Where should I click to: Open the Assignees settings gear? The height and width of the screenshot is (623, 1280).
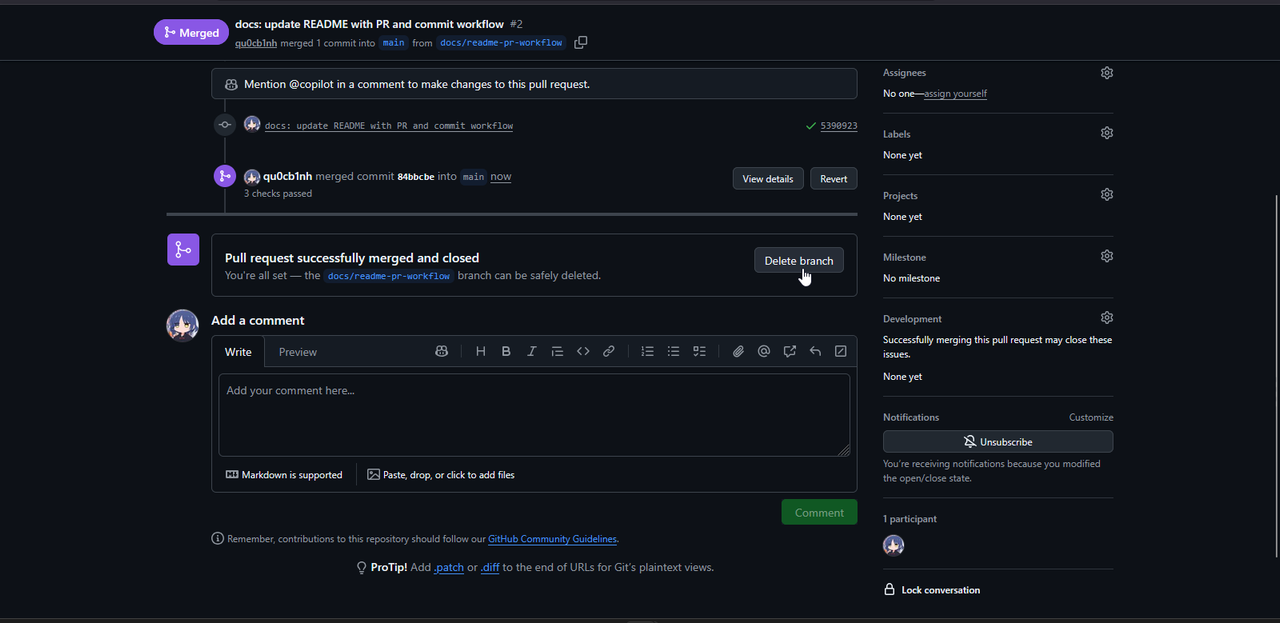pos(1107,73)
